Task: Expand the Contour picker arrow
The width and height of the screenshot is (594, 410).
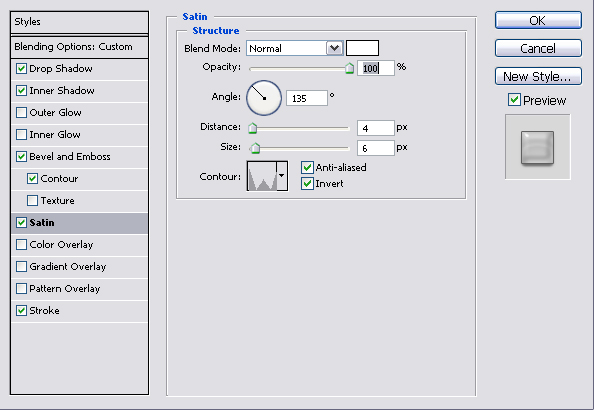Action: (282, 176)
